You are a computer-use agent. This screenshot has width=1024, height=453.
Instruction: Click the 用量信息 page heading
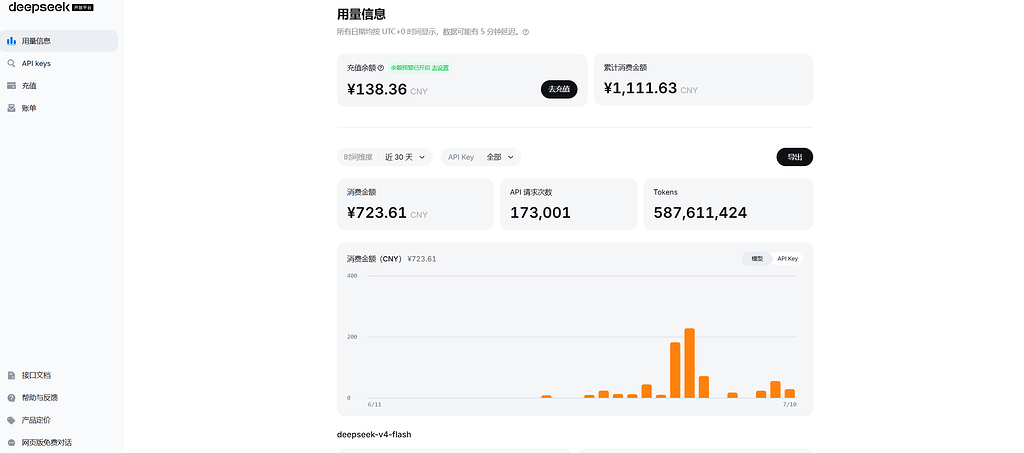[361, 14]
